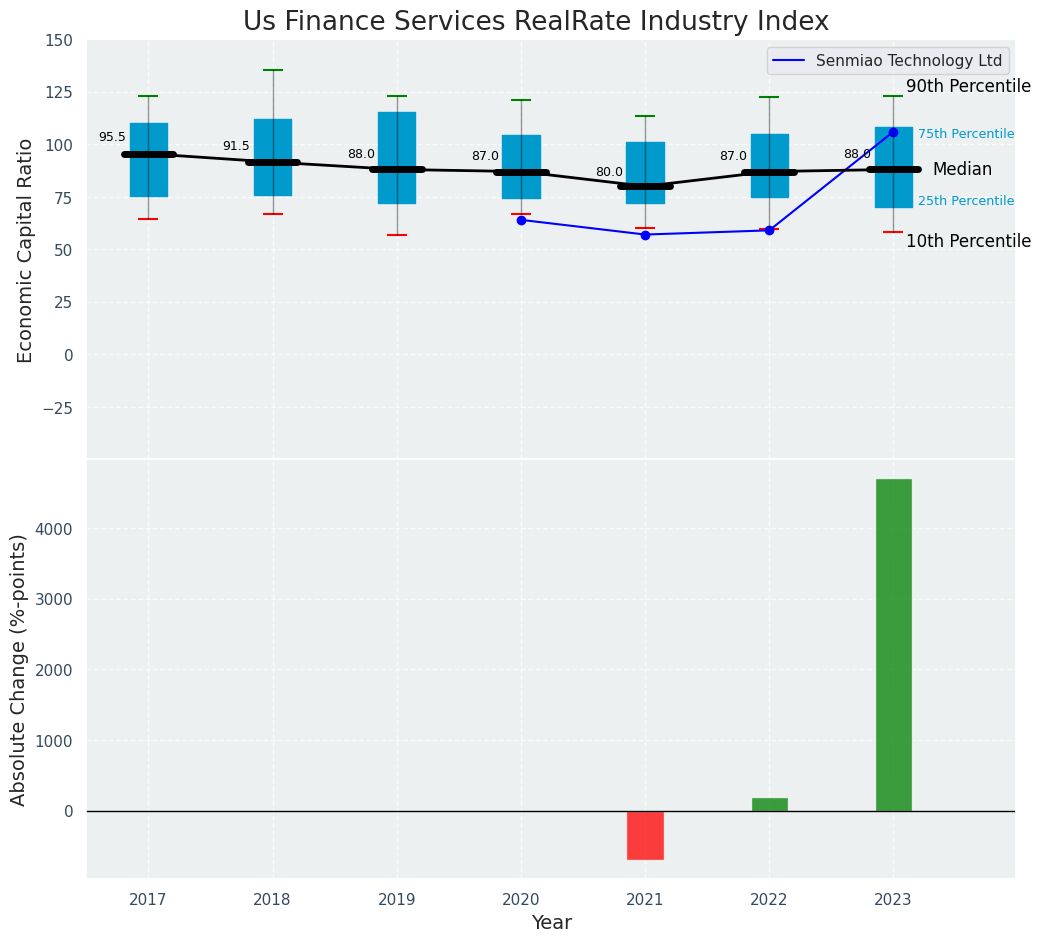Click the 10th Percentile annotation
The image size is (1041, 942).
click(x=967, y=242)
